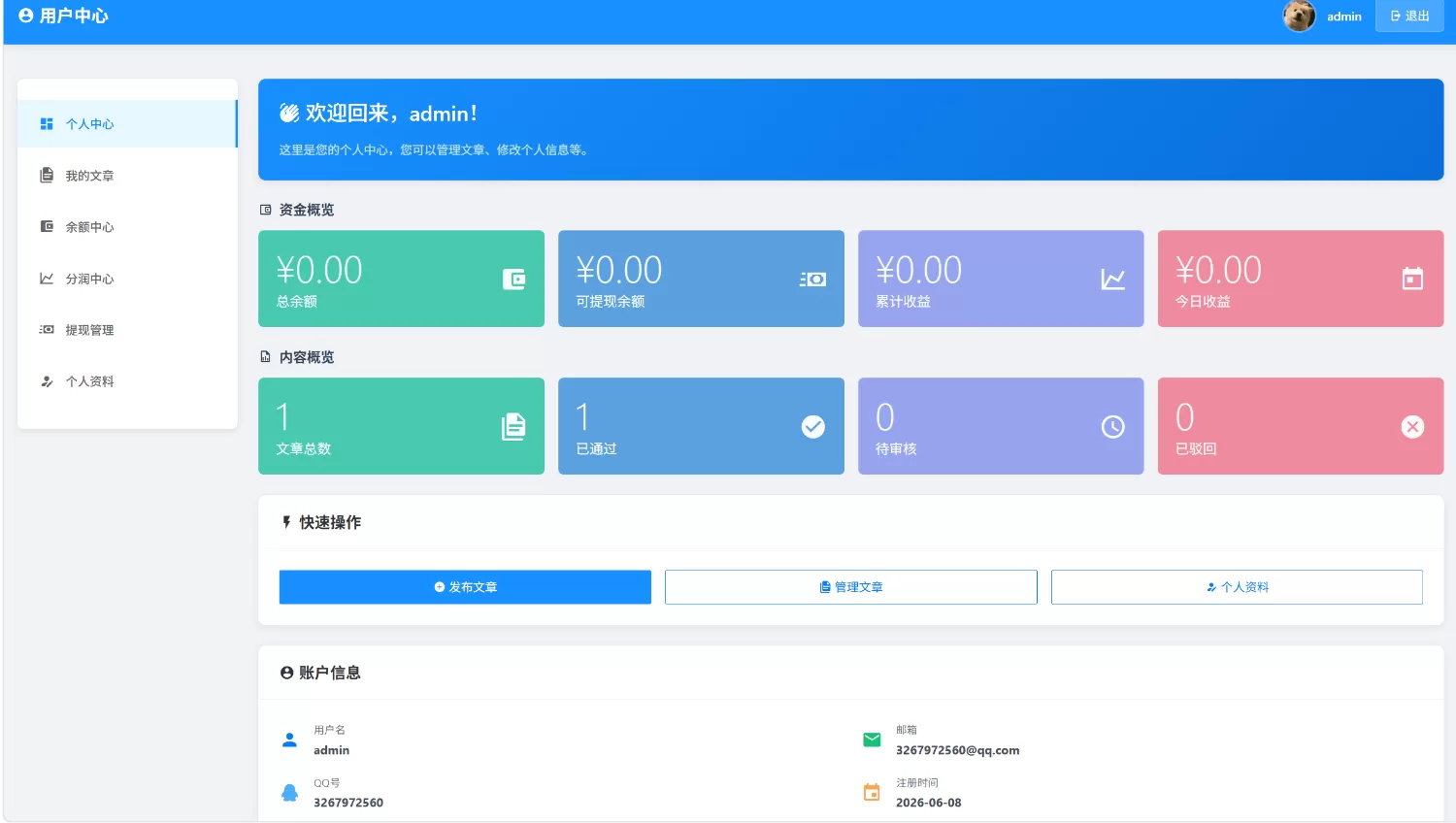Viewport: 1456px width, 823px height.
Task: Go to 我的文章 in the sidebar
Action: 127,176
